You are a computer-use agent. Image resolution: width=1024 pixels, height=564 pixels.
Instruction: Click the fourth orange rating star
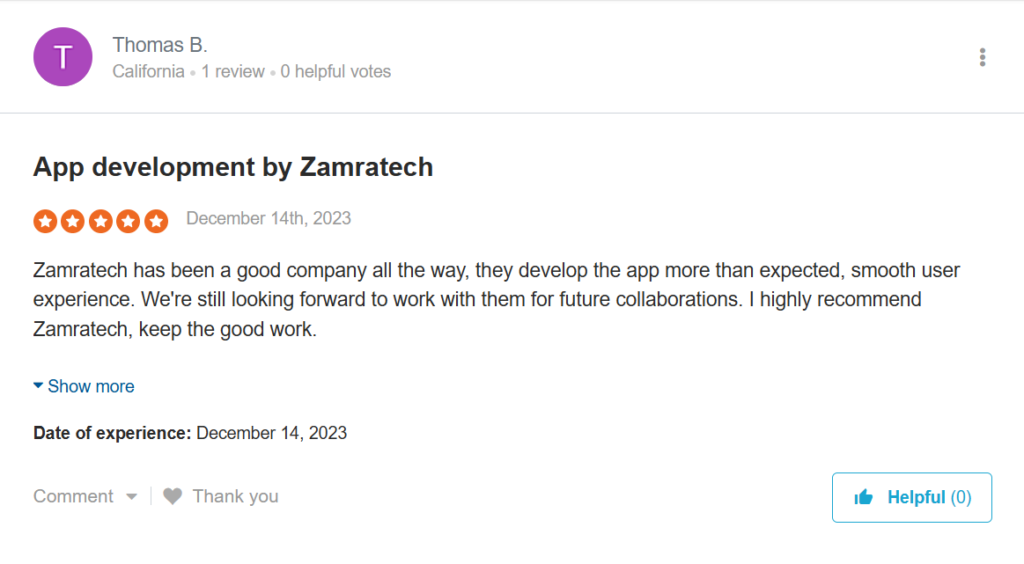[x=128, y=221]
